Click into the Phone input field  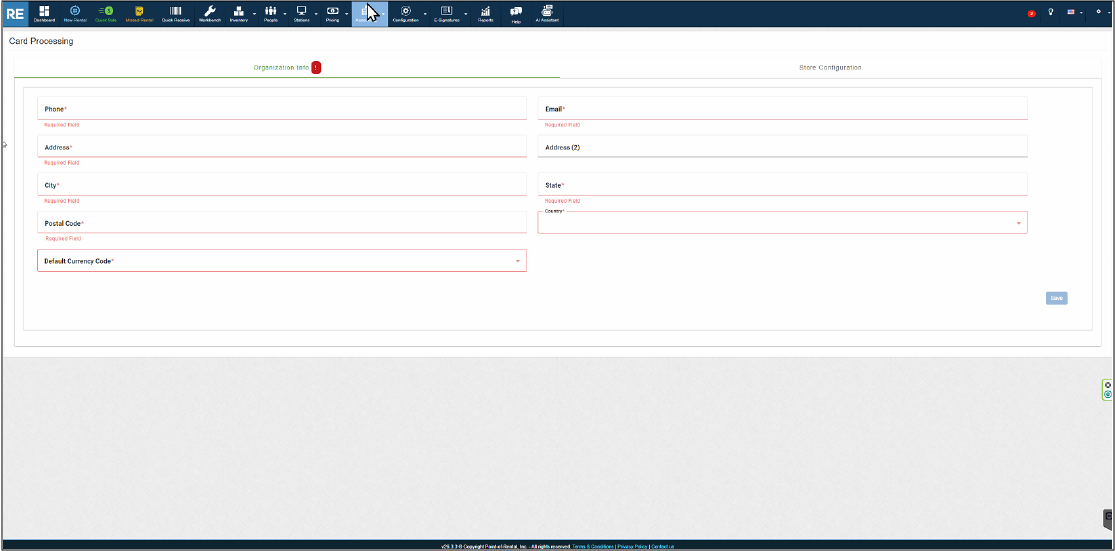[281, 109]
